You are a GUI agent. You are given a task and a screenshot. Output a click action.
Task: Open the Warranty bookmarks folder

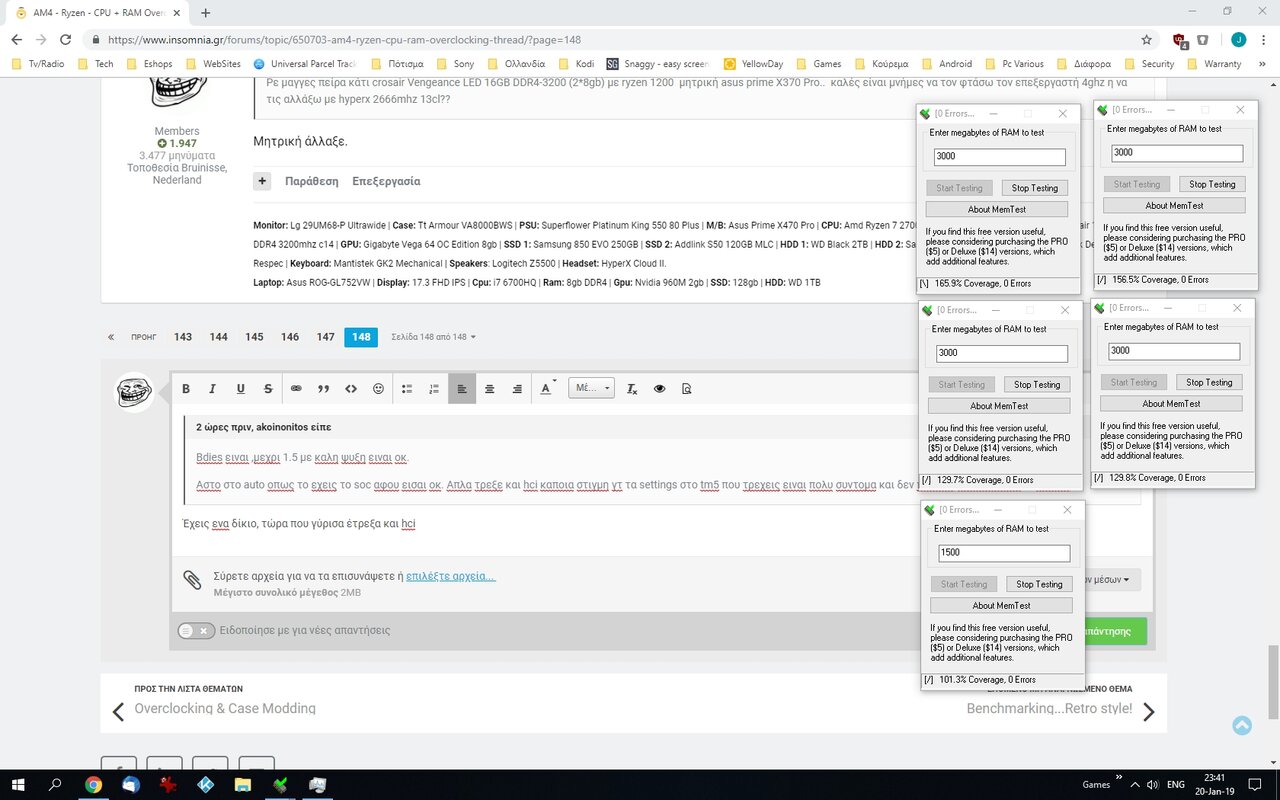1212,64
